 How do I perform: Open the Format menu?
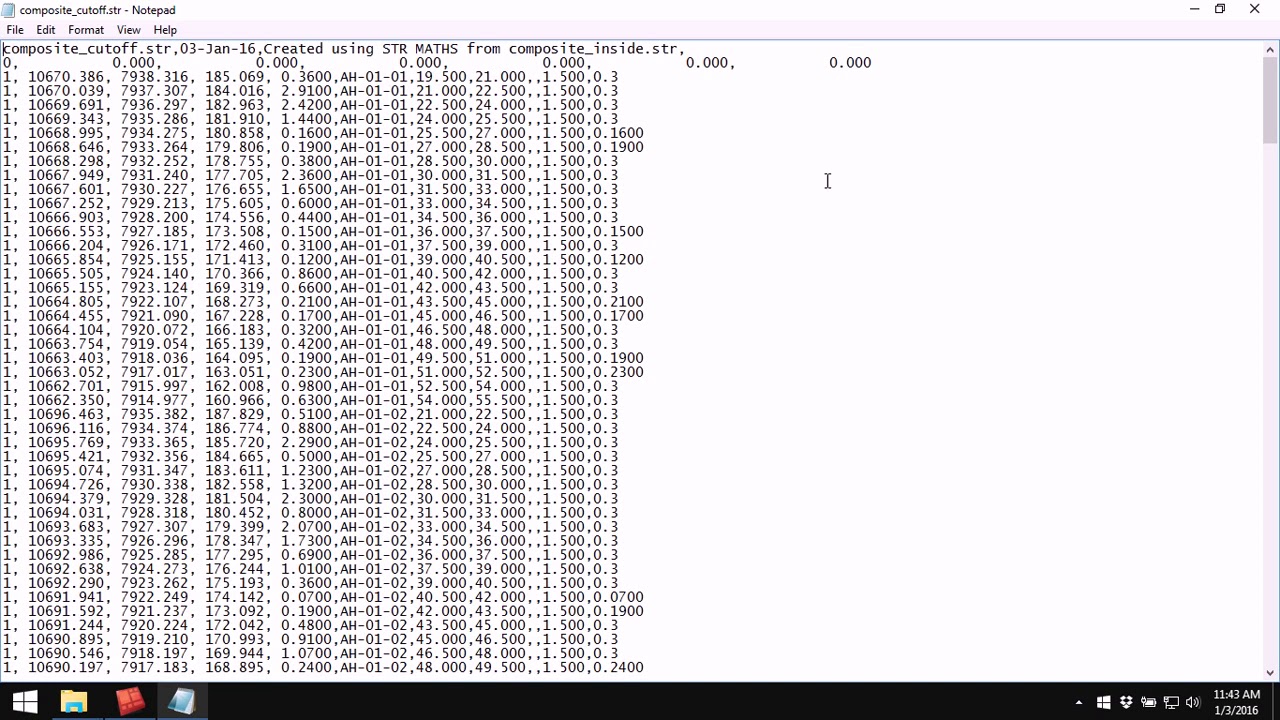(86, 30)
